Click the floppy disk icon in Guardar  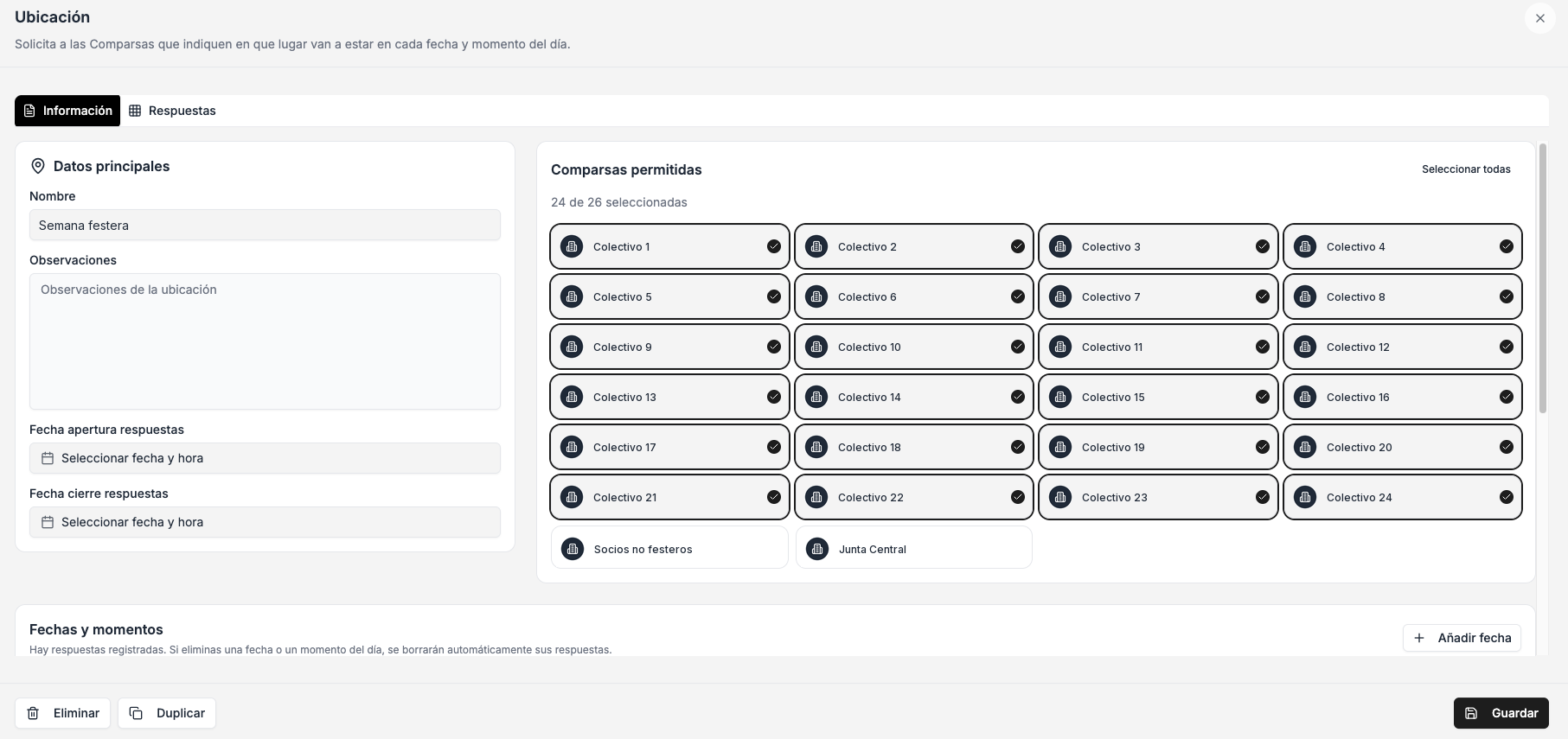[x=1471, y=713]
